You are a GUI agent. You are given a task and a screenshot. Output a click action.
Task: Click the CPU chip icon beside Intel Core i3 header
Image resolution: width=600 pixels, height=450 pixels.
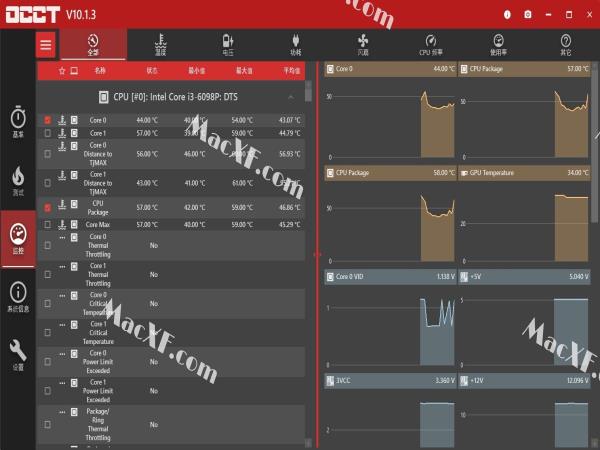103,97
